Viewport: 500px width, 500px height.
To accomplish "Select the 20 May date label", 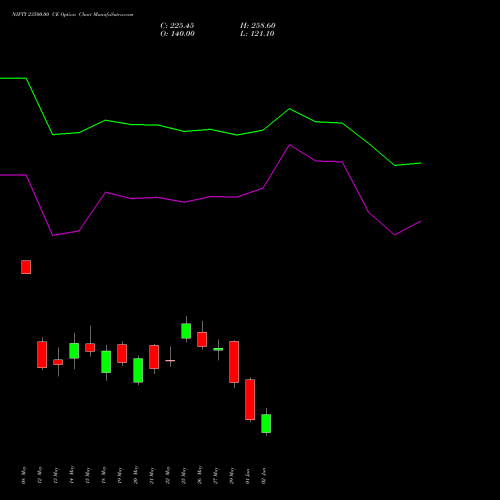I will [136, 475].
